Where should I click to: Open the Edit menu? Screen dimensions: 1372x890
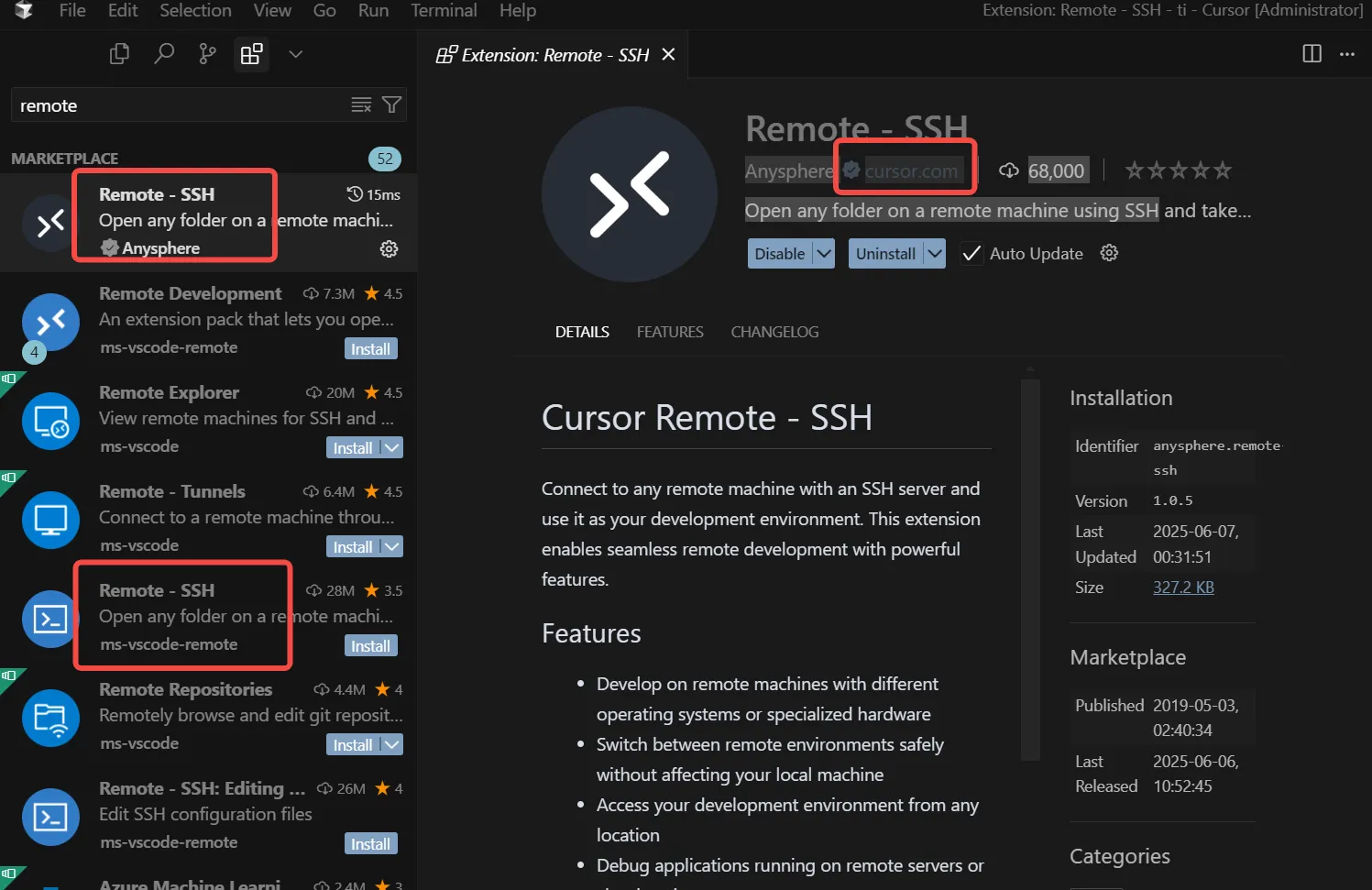pyautogui.click(x=123, y=11)
